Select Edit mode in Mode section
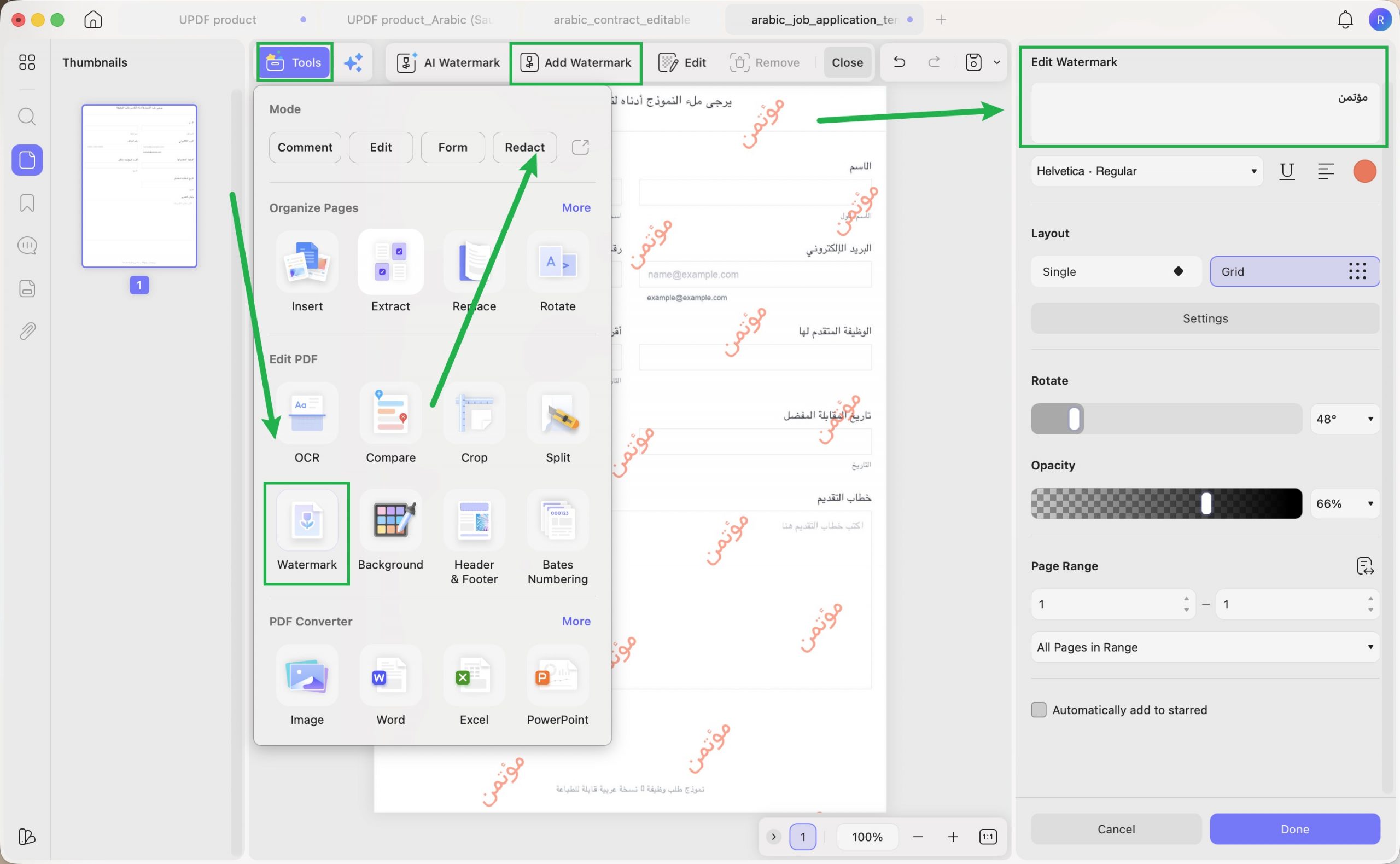The image size is (1400, 864). tap(381, 147)
